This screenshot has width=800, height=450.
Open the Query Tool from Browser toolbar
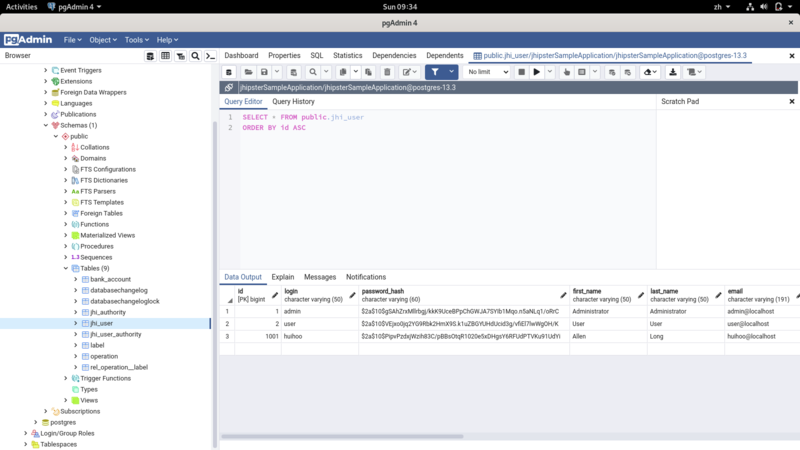coord(150,56)
